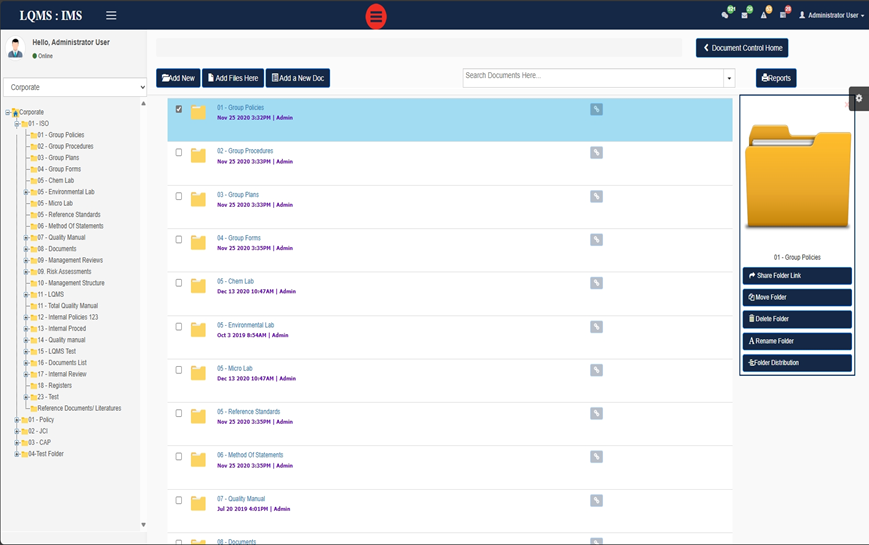Expand the 01 - Policy tree node
869x545 pixels.
17,420
